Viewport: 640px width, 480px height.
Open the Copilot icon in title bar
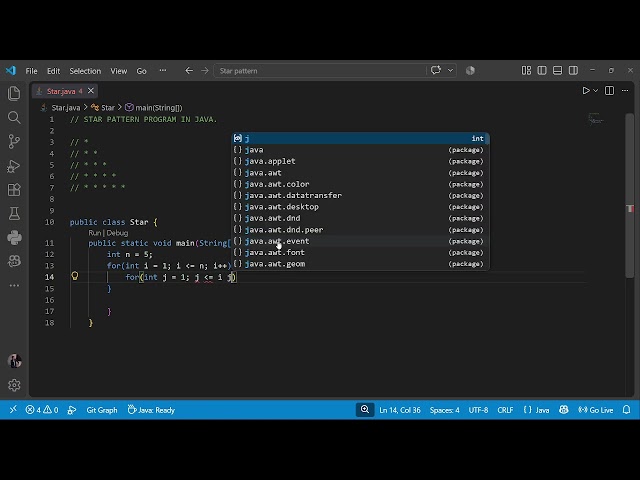pos(470,71)
